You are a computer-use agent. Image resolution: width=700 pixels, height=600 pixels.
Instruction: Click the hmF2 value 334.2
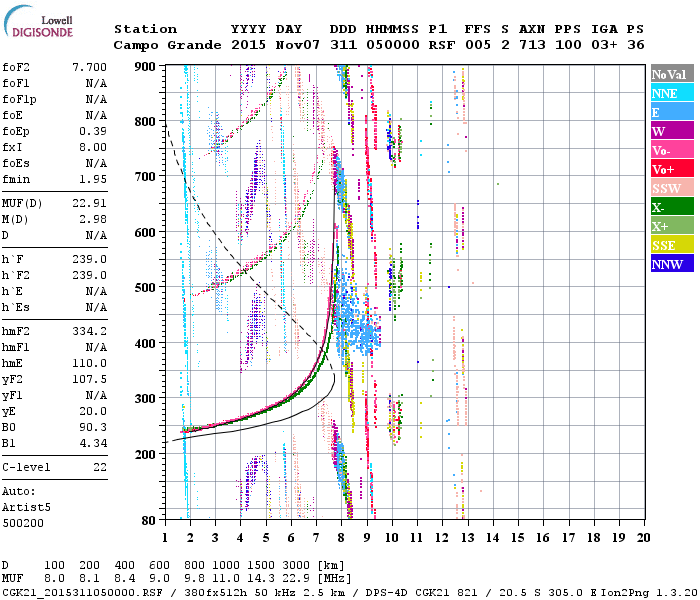click(x=89, y=331)
